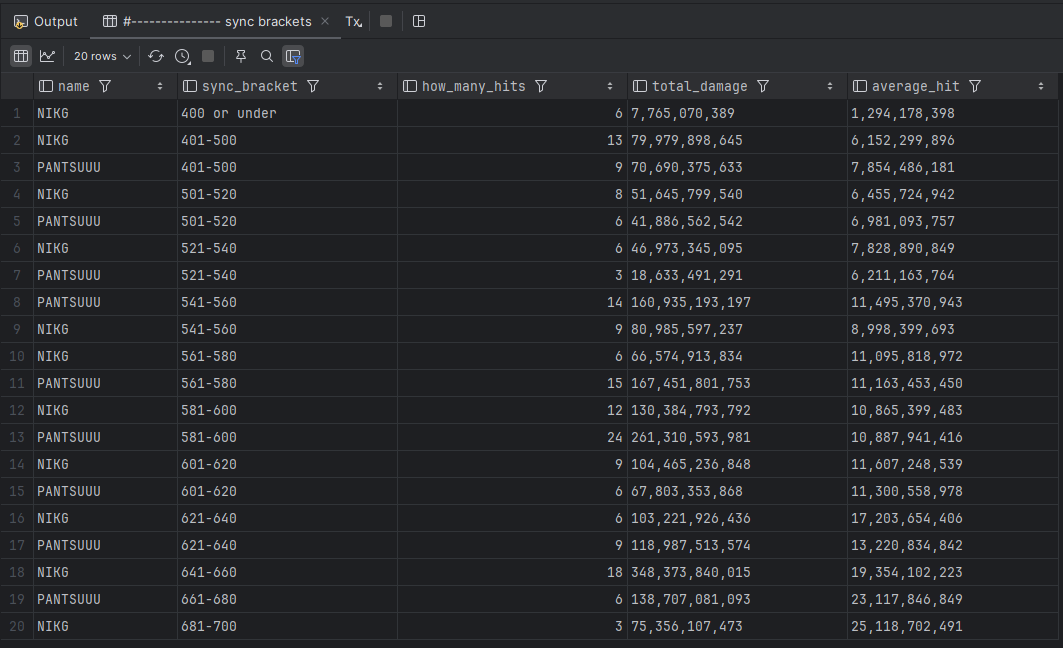This screenshot has height=648, width=1063.
Task: Close the sync brackets tab
Action: pyautogui.click(x=325, y=22)
